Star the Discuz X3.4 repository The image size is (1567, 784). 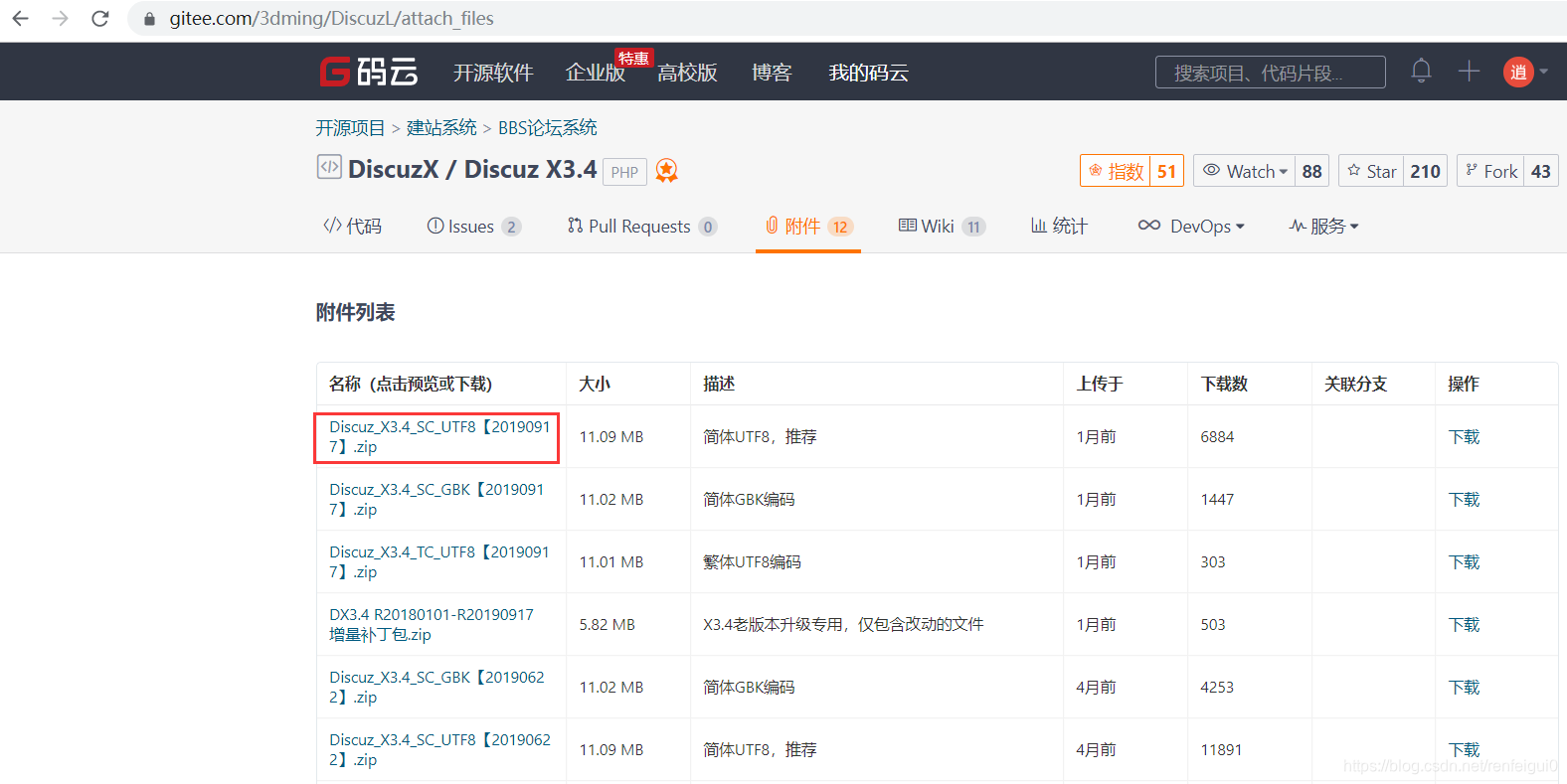[1371, 171]
